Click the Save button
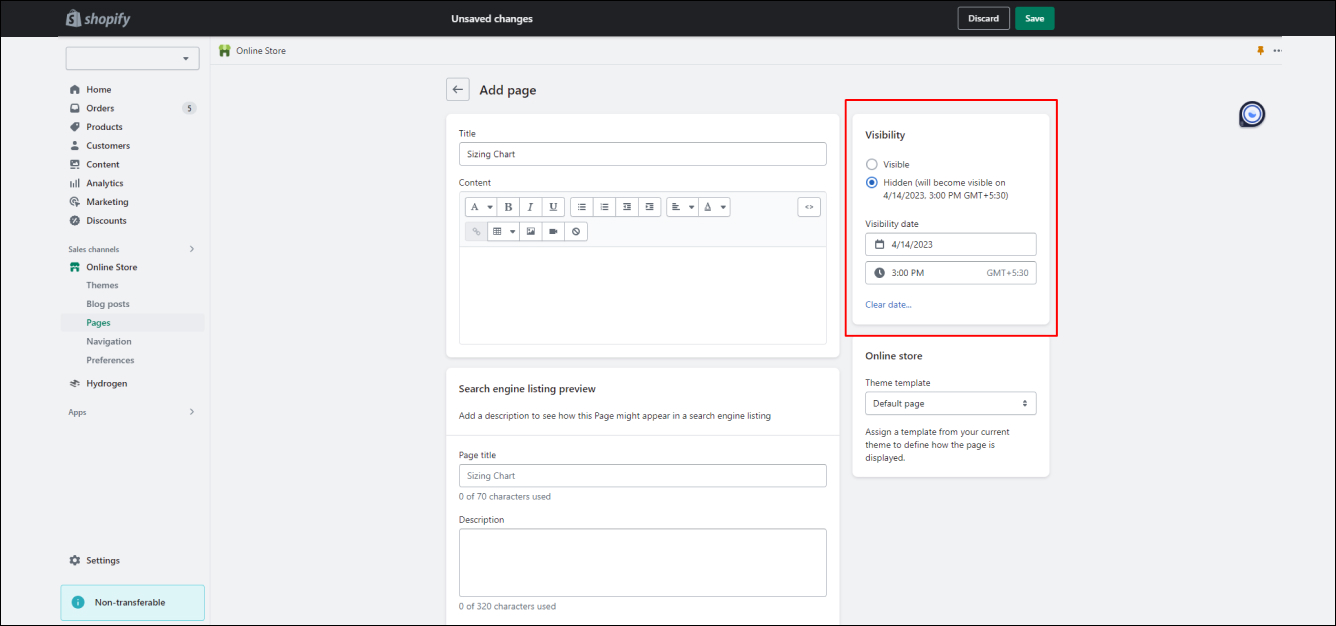The height and width of the screenshot is (626, 1336). (1034, 19)
